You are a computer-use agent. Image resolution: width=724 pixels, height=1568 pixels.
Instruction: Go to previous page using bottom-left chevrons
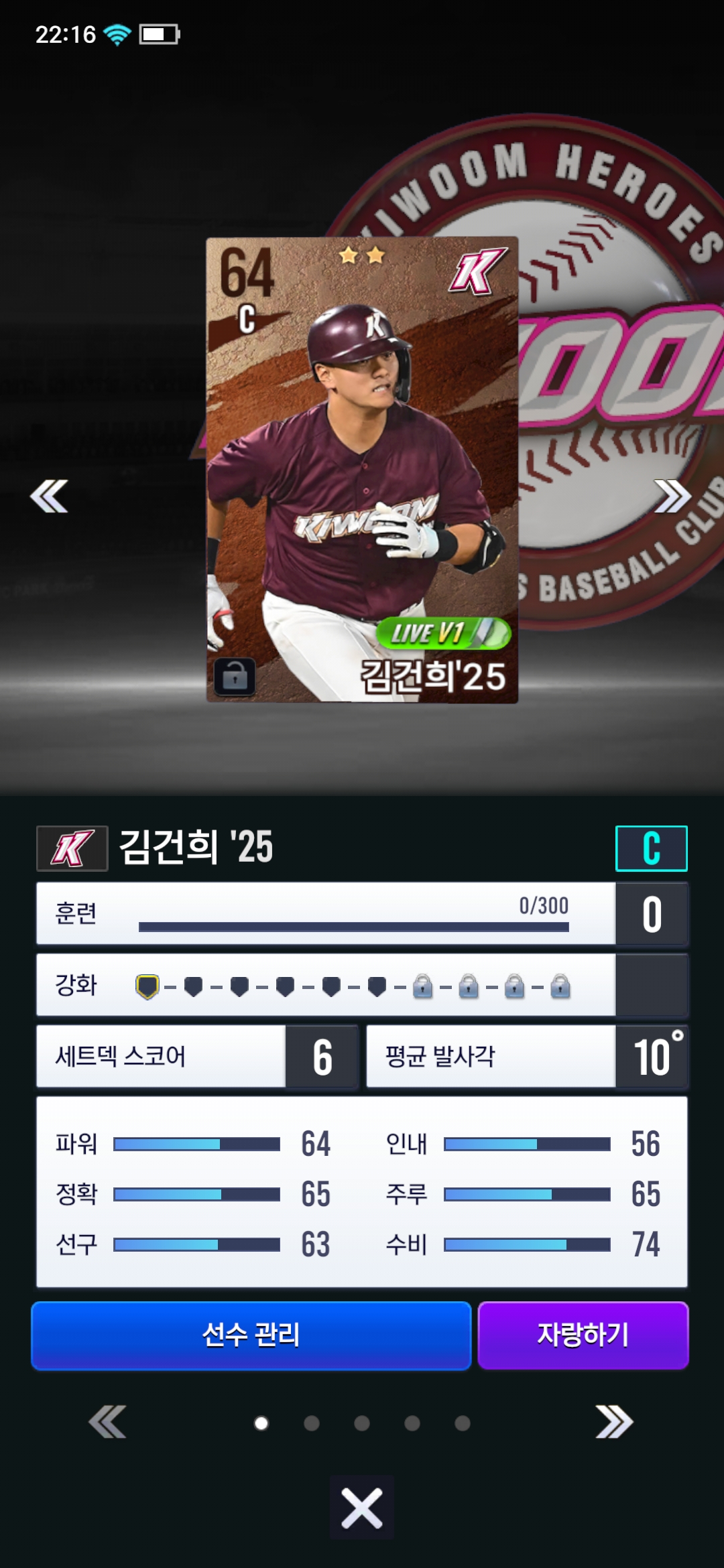(x=107, y=1422)
